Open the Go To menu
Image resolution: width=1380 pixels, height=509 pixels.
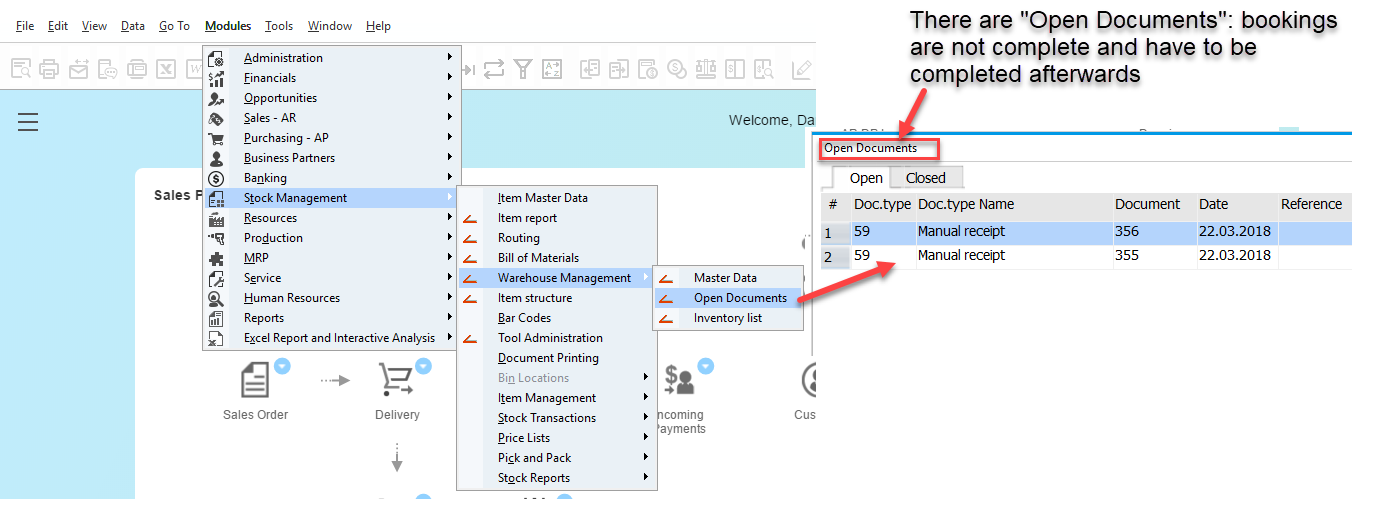[x=174, y=26]
